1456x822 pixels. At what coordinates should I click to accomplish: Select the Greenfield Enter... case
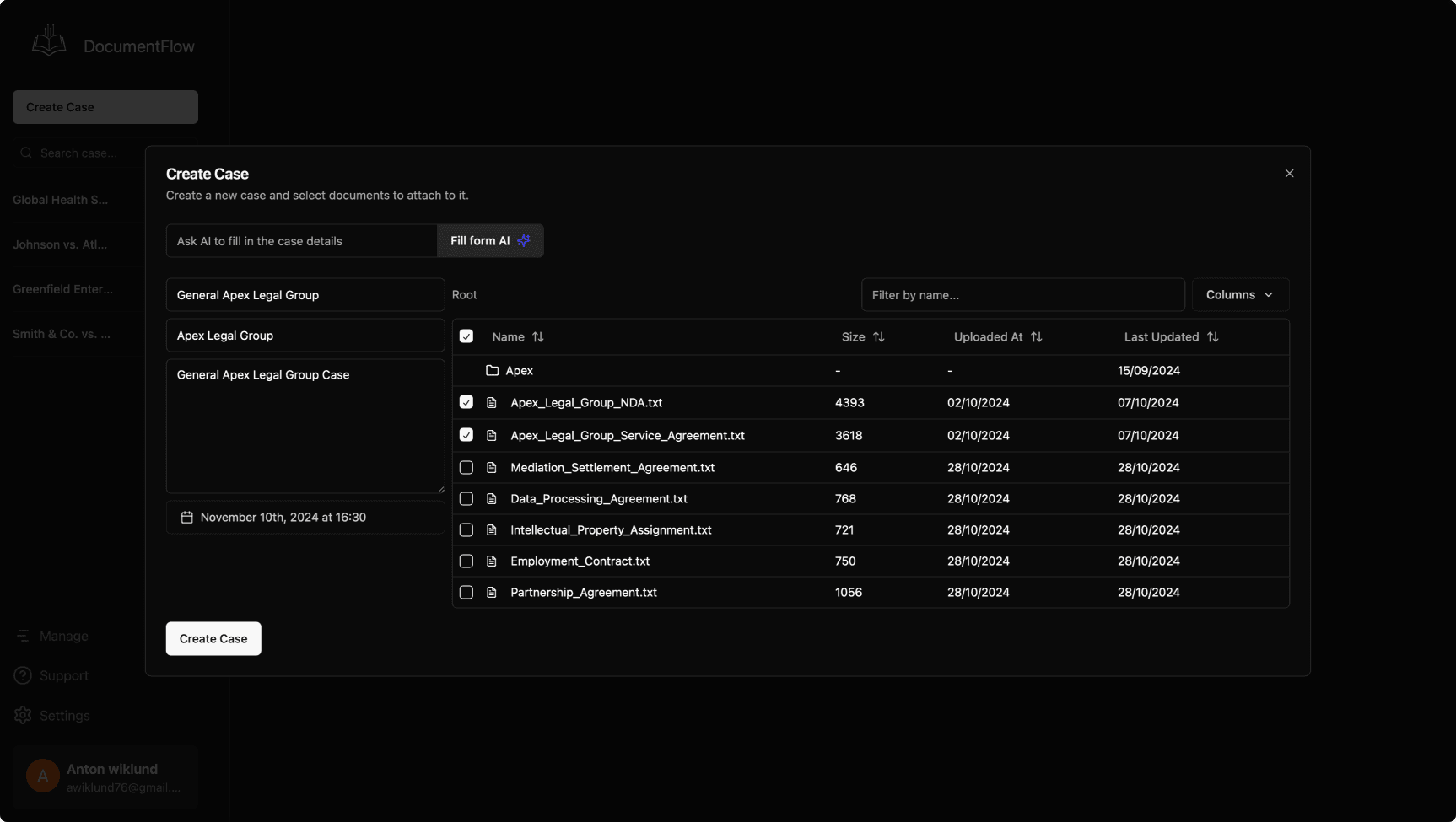[x=62, y=288]
